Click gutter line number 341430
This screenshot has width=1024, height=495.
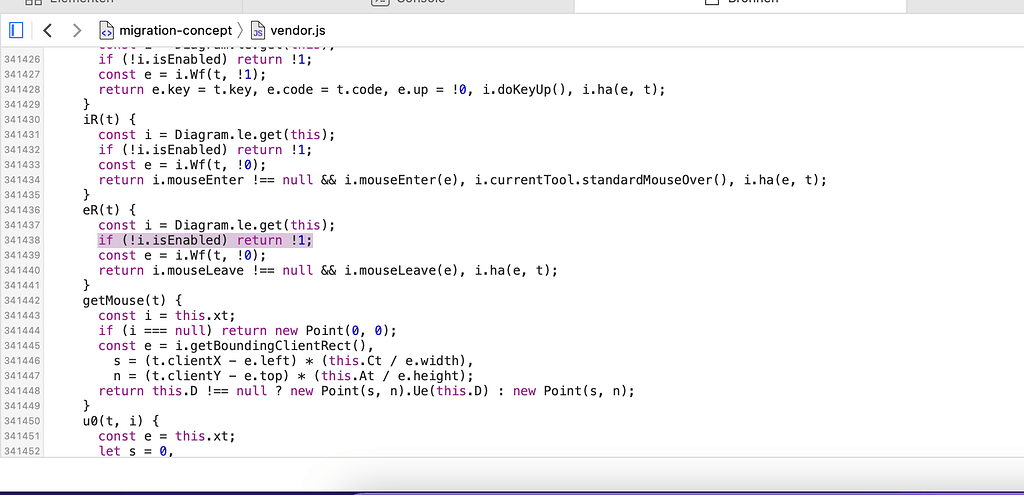22,120
